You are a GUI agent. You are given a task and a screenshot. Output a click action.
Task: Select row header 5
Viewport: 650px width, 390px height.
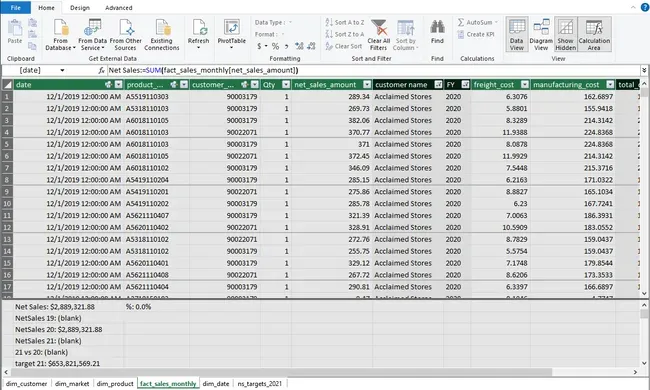7,144
